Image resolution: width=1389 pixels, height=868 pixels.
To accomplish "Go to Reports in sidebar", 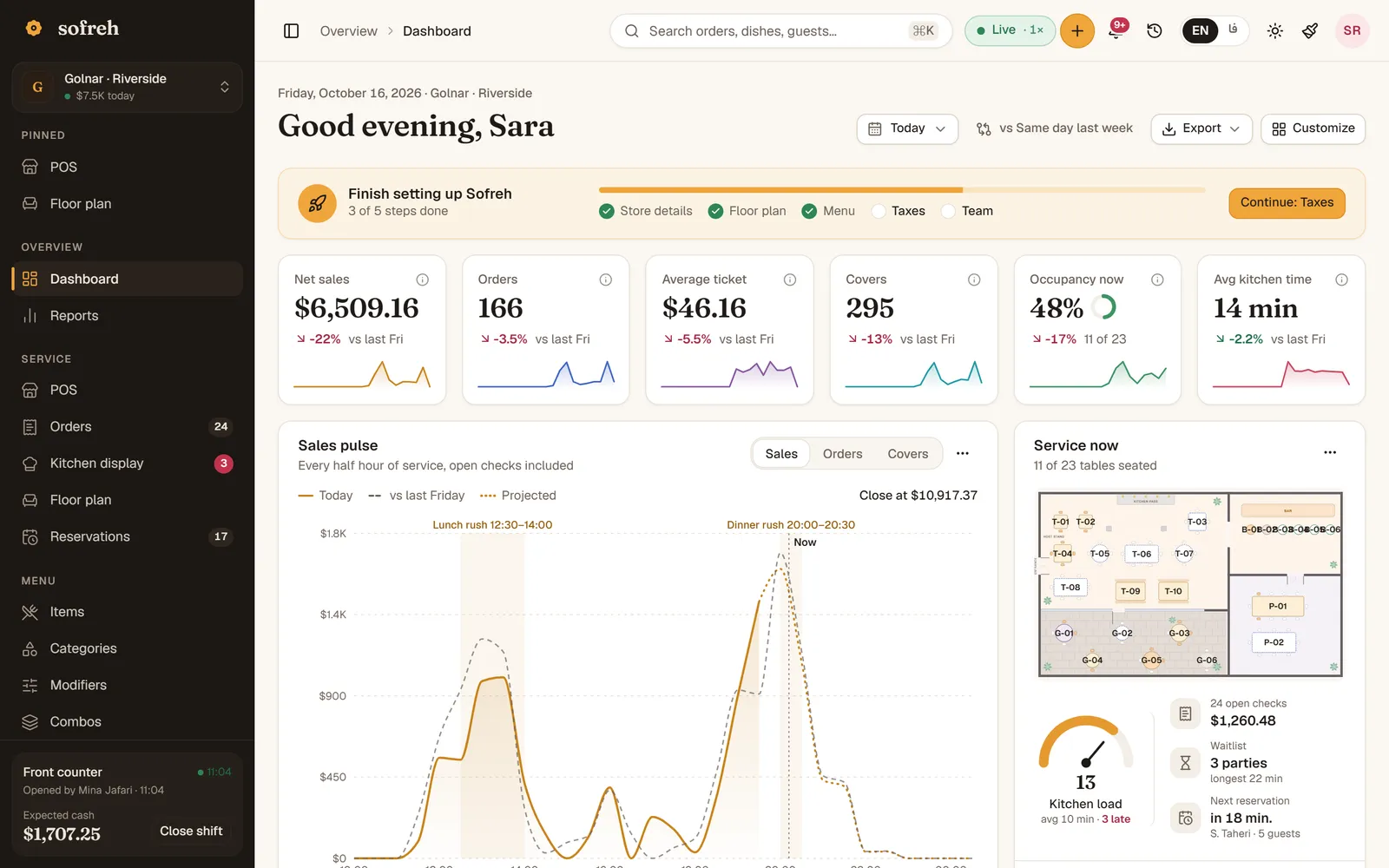I will [x=127, y=316].
